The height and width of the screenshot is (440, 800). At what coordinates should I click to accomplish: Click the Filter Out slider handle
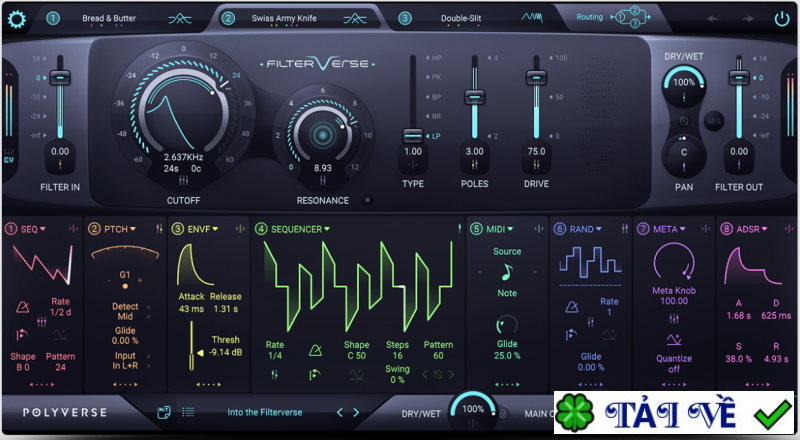[x=739, y=78]
